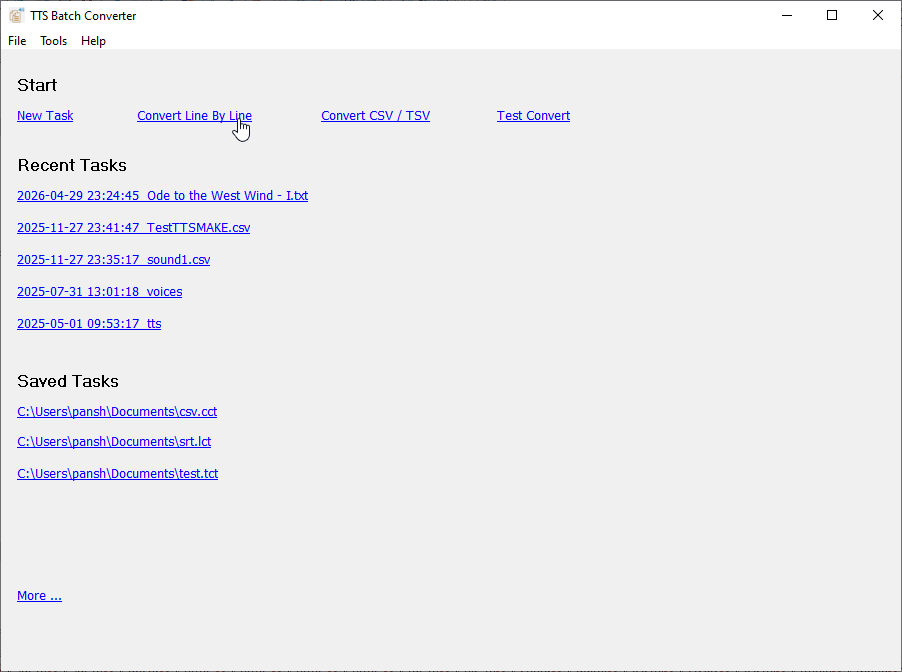Select the Recent Tasks heading

coord(71,165)
